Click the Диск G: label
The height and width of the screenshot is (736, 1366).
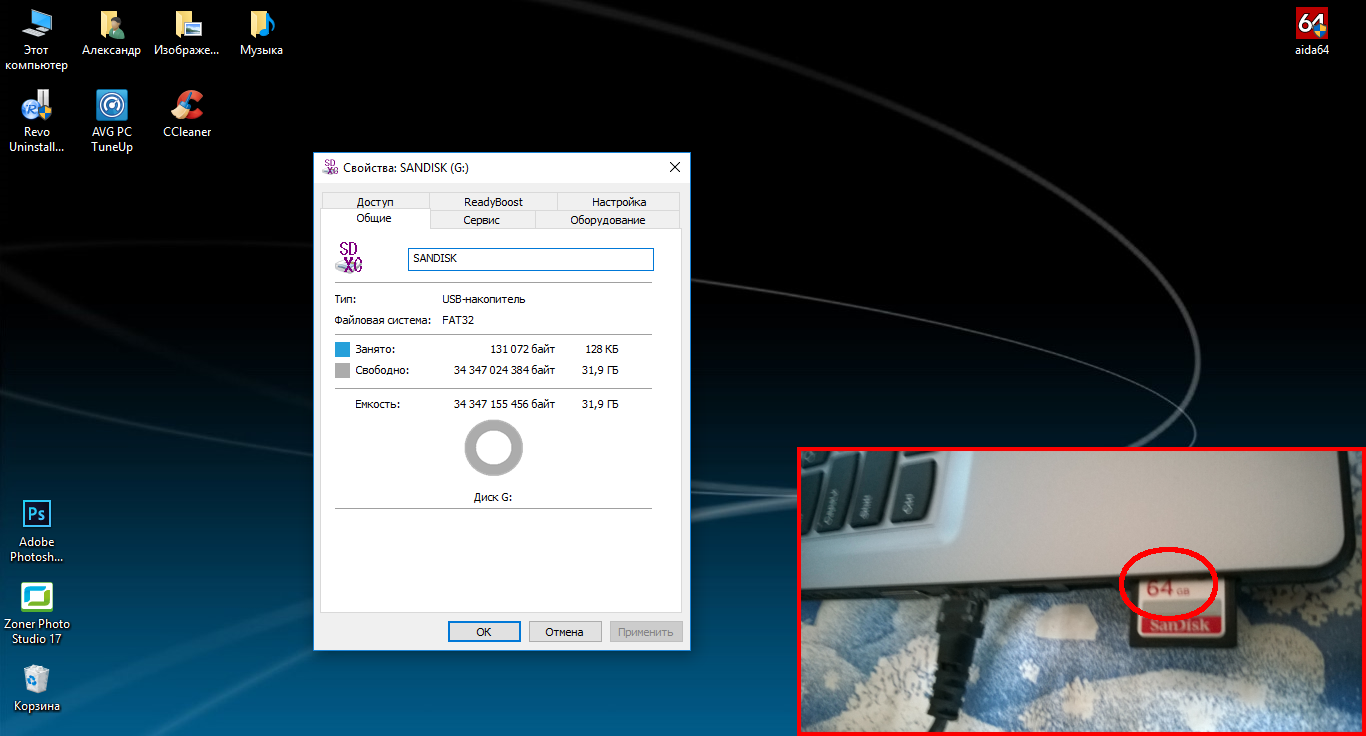point(493,497)
